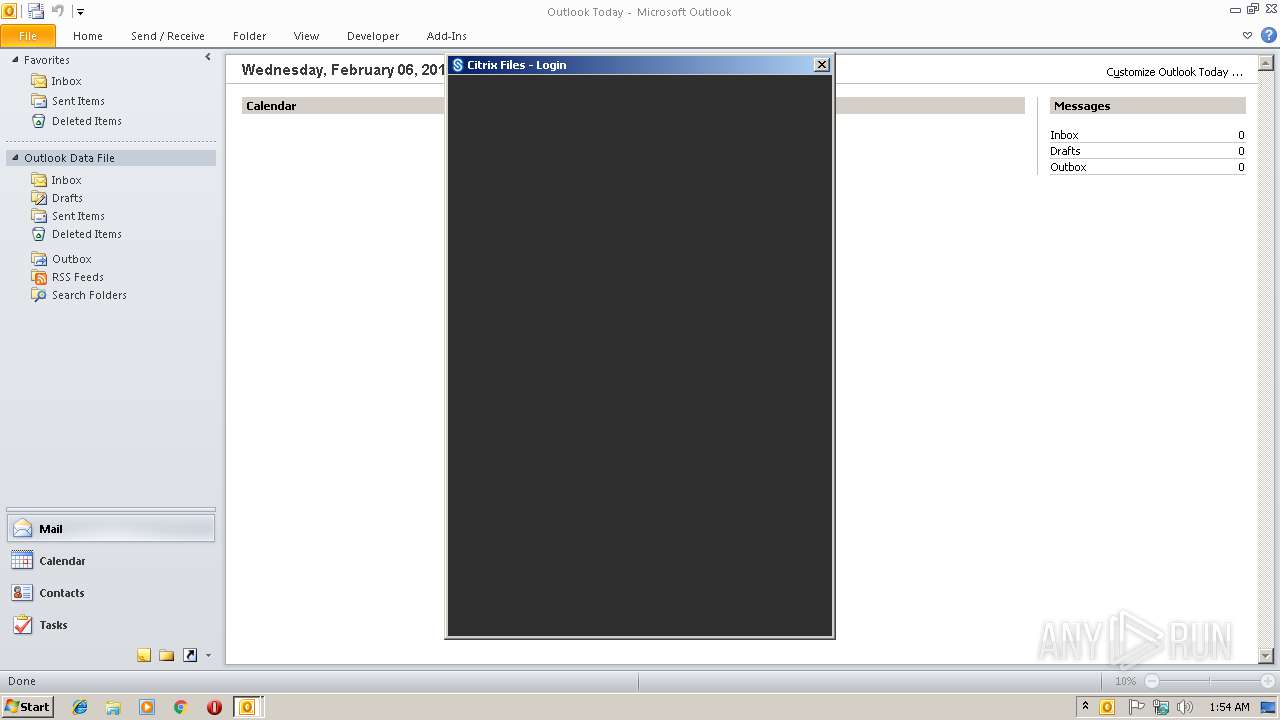Open the Add-Ins ribbon tab
The image size is (1280, 720).
click(447, 36)
